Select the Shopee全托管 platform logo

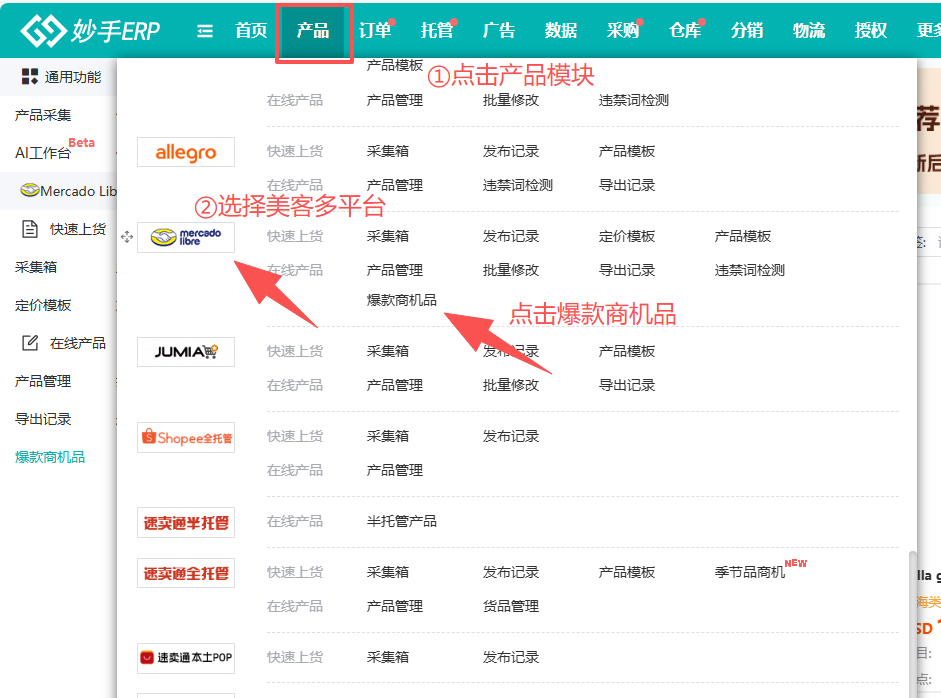coord(185,438)
